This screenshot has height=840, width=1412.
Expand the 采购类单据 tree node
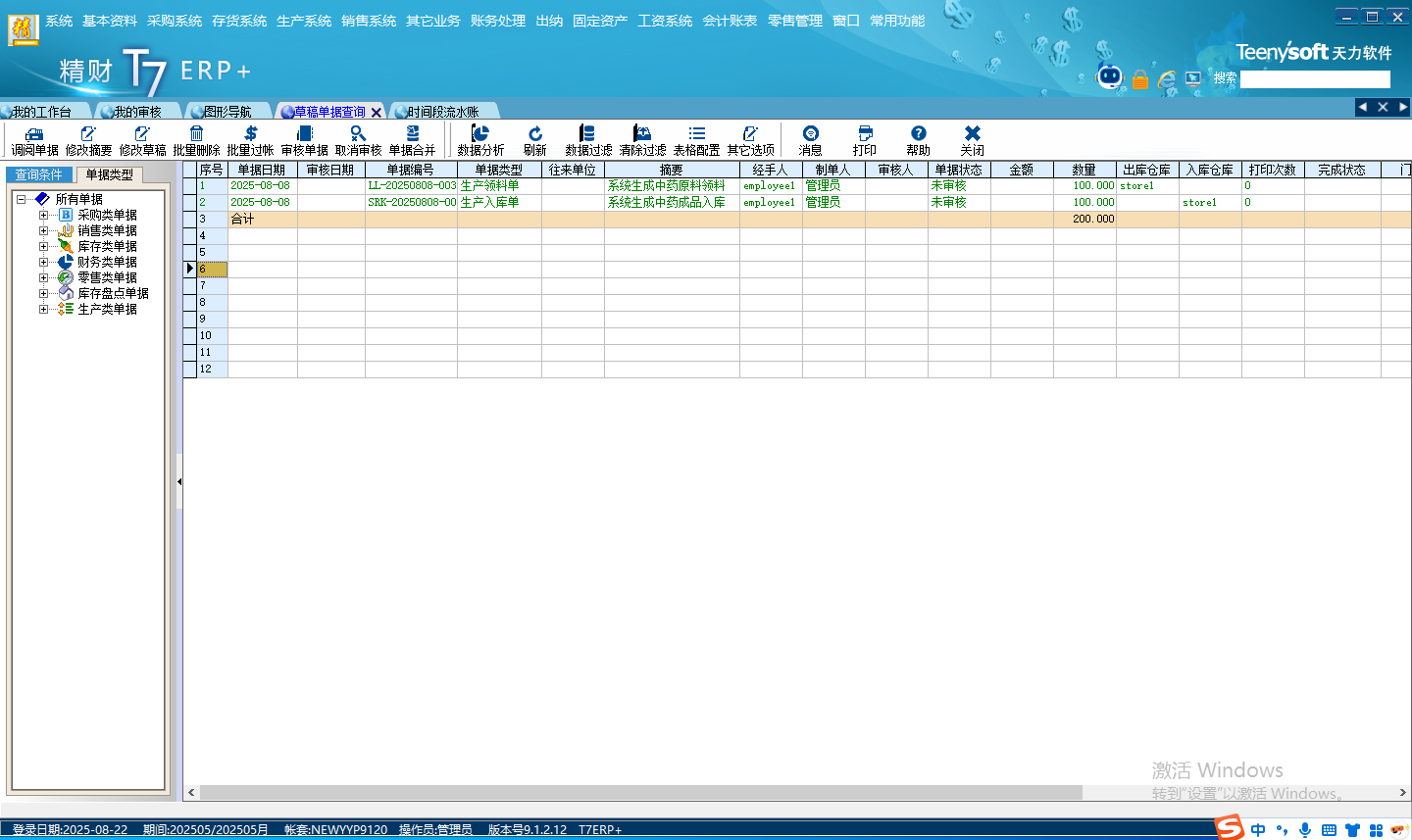[43, 215]
